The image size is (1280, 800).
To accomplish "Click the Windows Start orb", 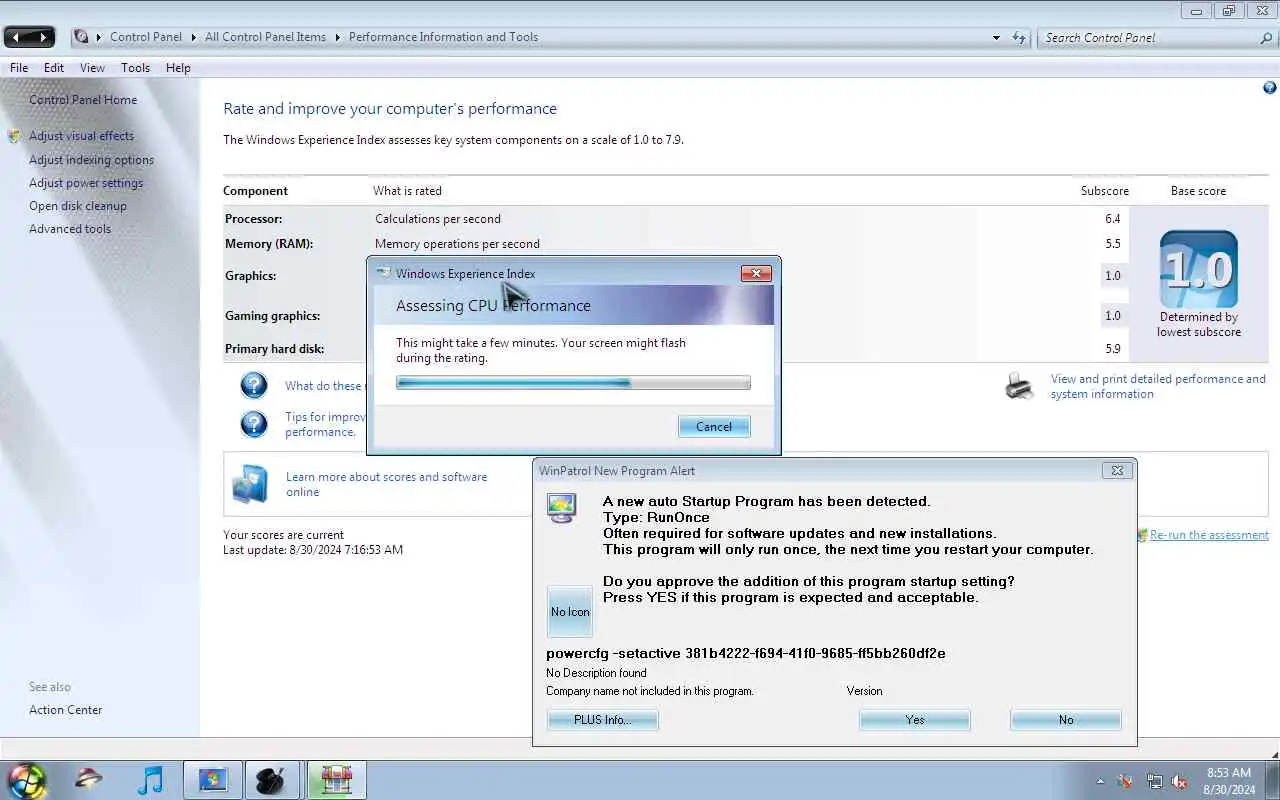I will pyautogui.click(x=27, y=780).
